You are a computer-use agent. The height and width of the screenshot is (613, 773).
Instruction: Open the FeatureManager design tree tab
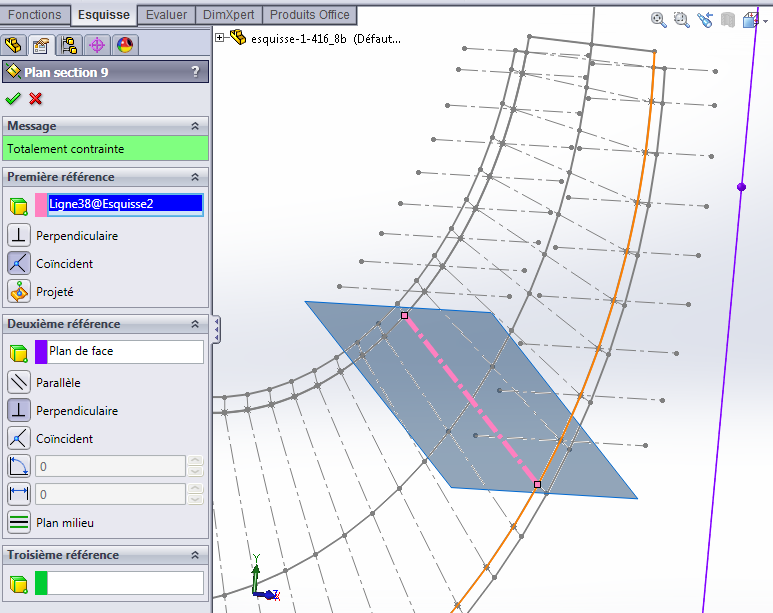point(13,45)
